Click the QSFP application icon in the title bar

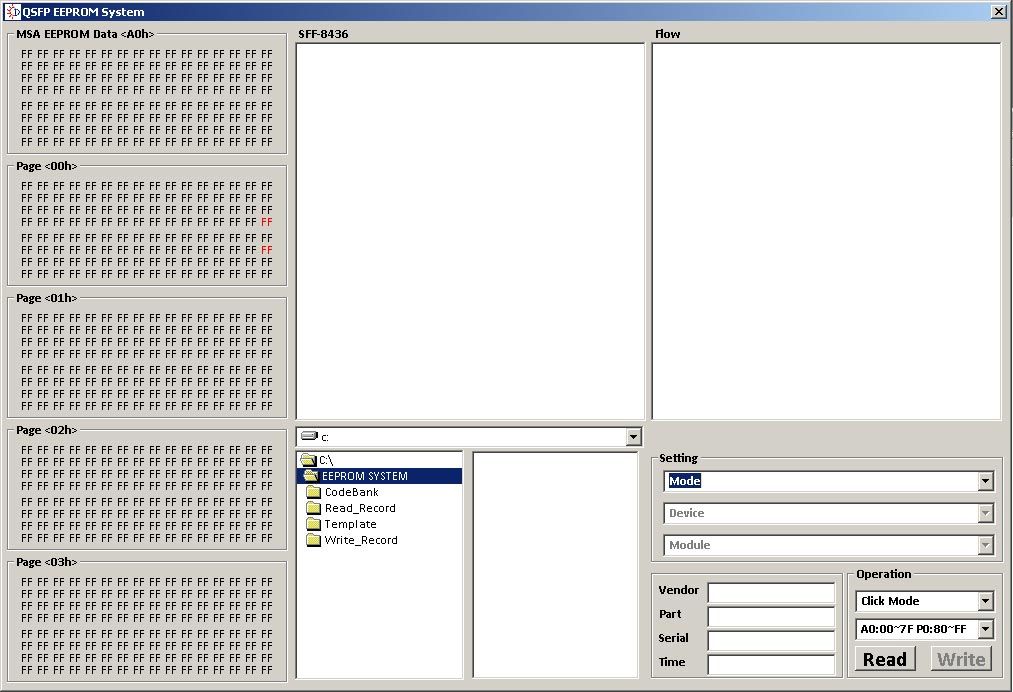coord(11,11)
